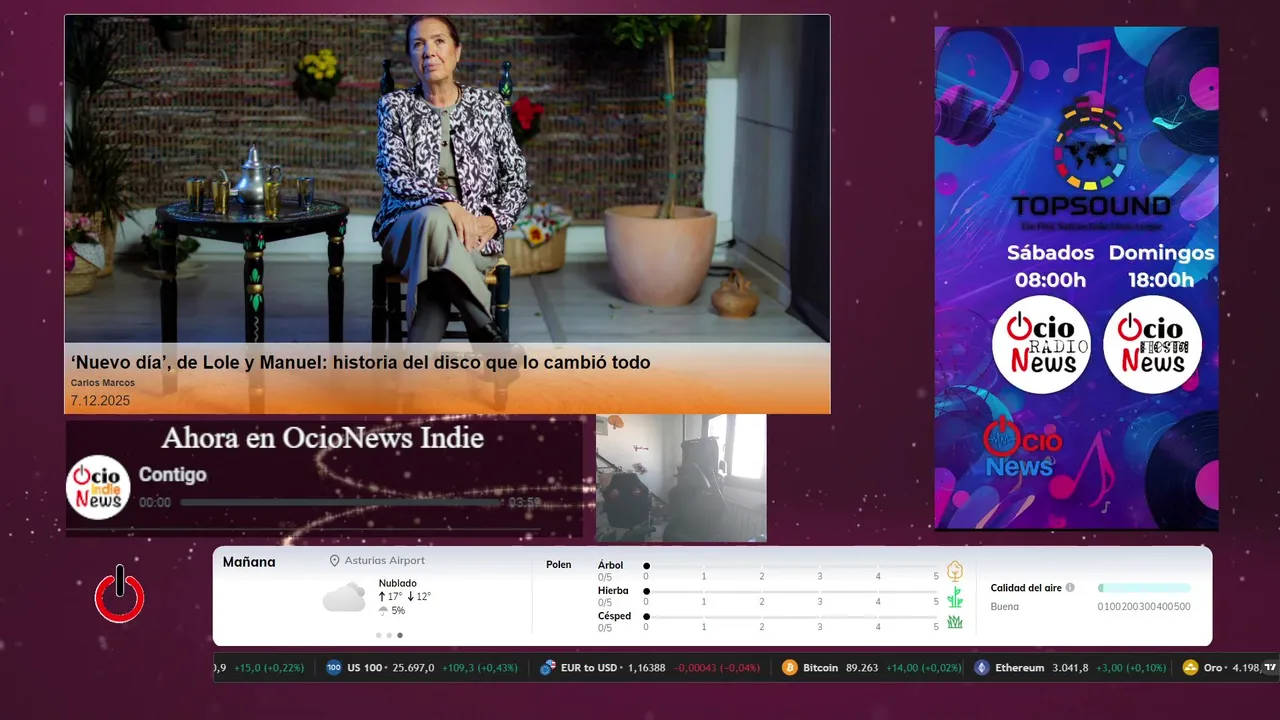Viewport: 1280px width, 720px height.
Task: Seek in the Contigo track progress bar
Action: tap(340, 503)
